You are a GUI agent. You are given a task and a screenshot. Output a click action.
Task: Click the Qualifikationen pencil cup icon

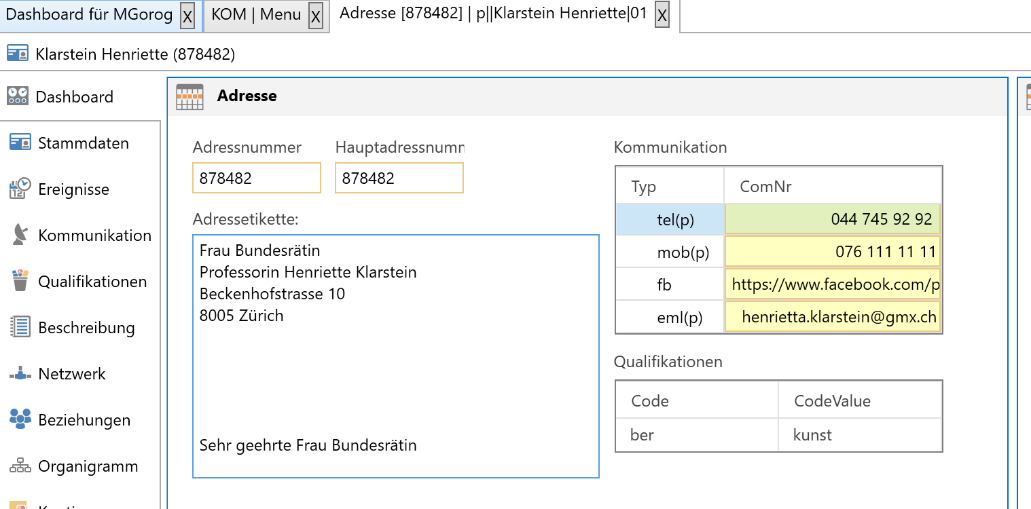20,282
